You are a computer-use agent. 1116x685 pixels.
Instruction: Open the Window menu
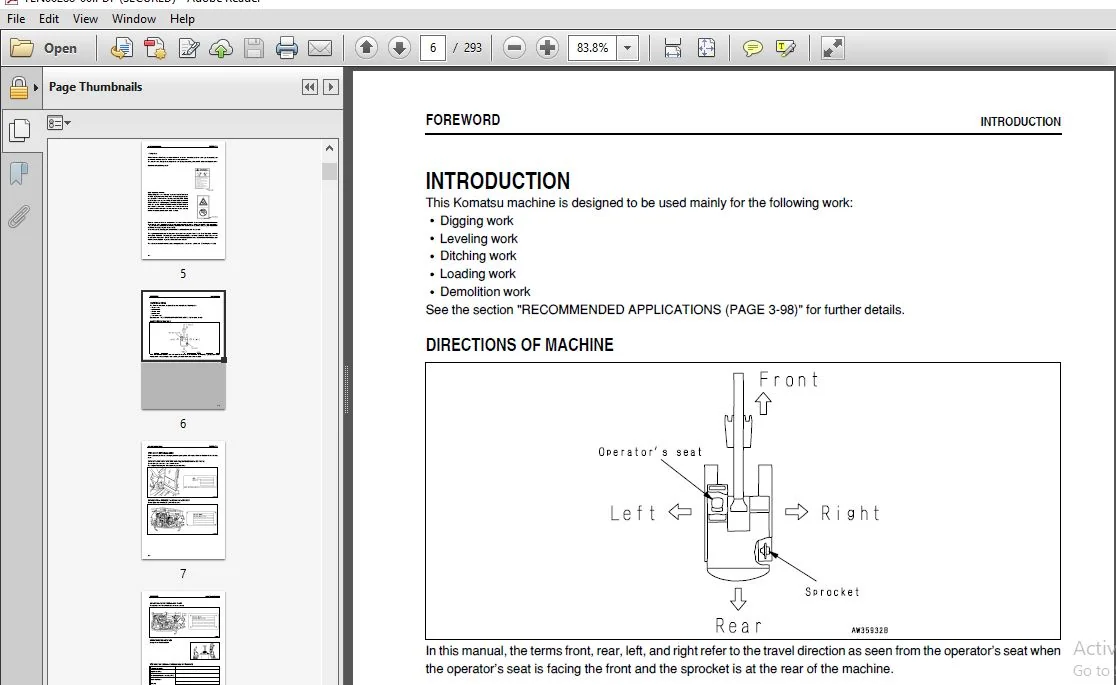click(134, 19)
